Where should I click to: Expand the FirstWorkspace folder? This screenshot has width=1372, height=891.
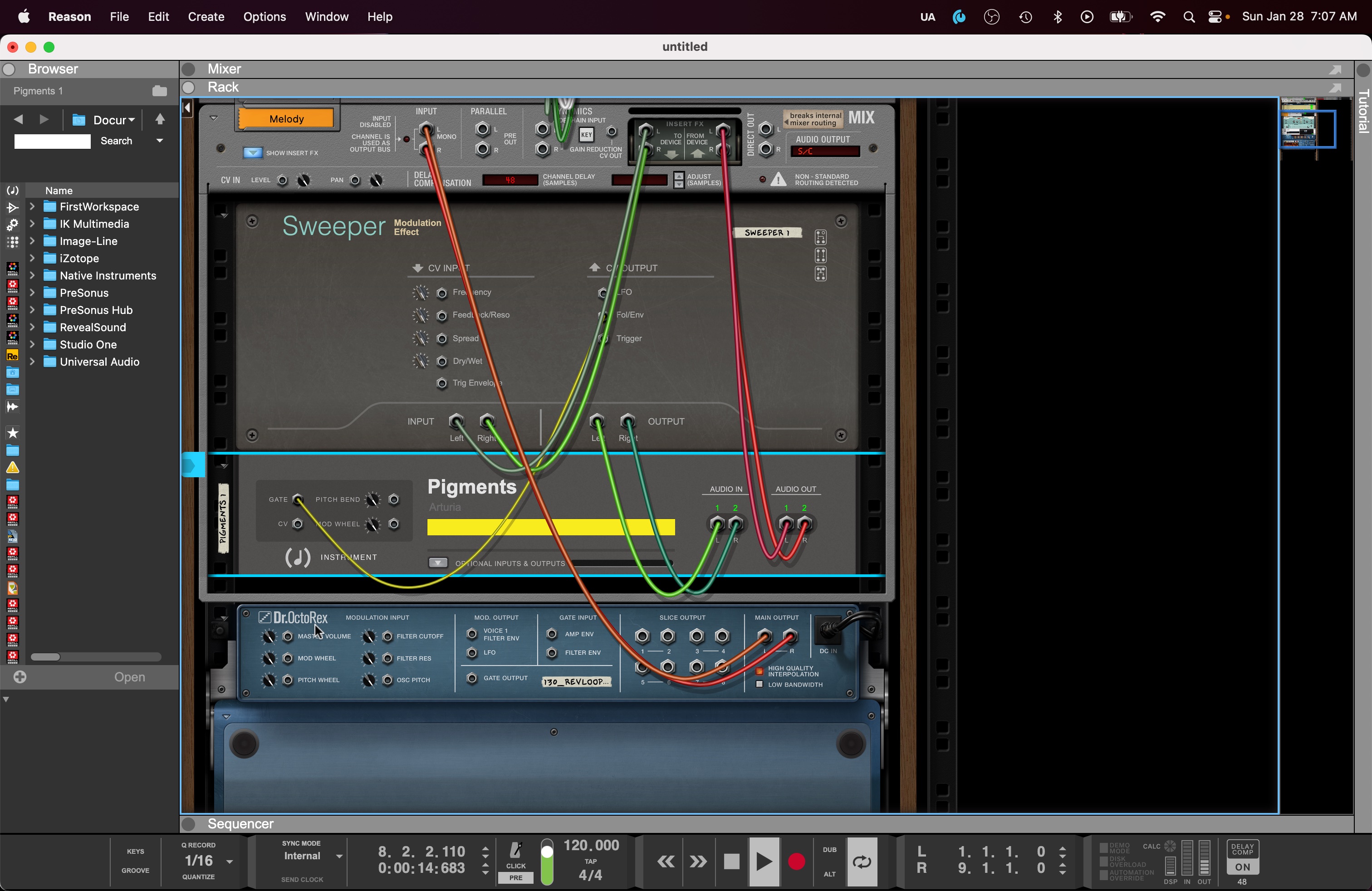click(x=32, y=206)
